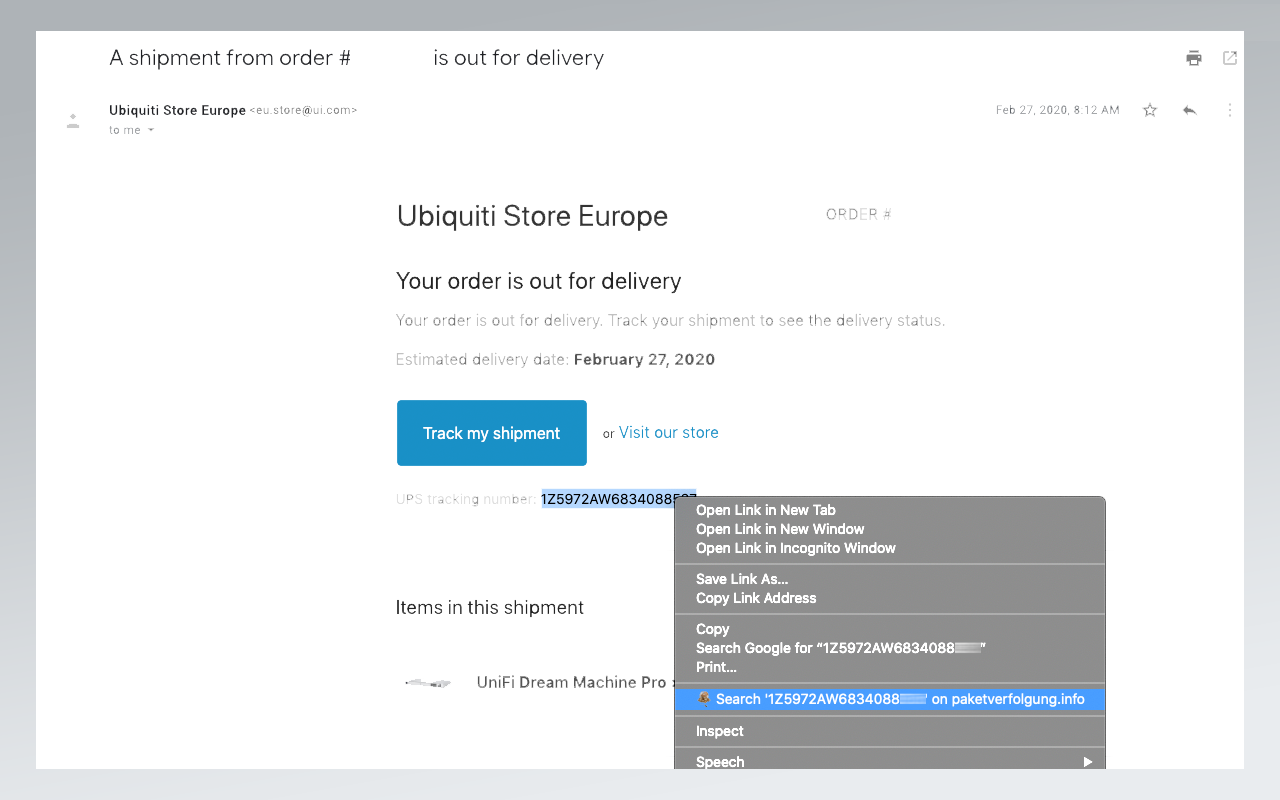Viewport: 1280px width, 800px height.
Task: Select 'Open Link in New Tab'
Action: [x=765, y=510]
